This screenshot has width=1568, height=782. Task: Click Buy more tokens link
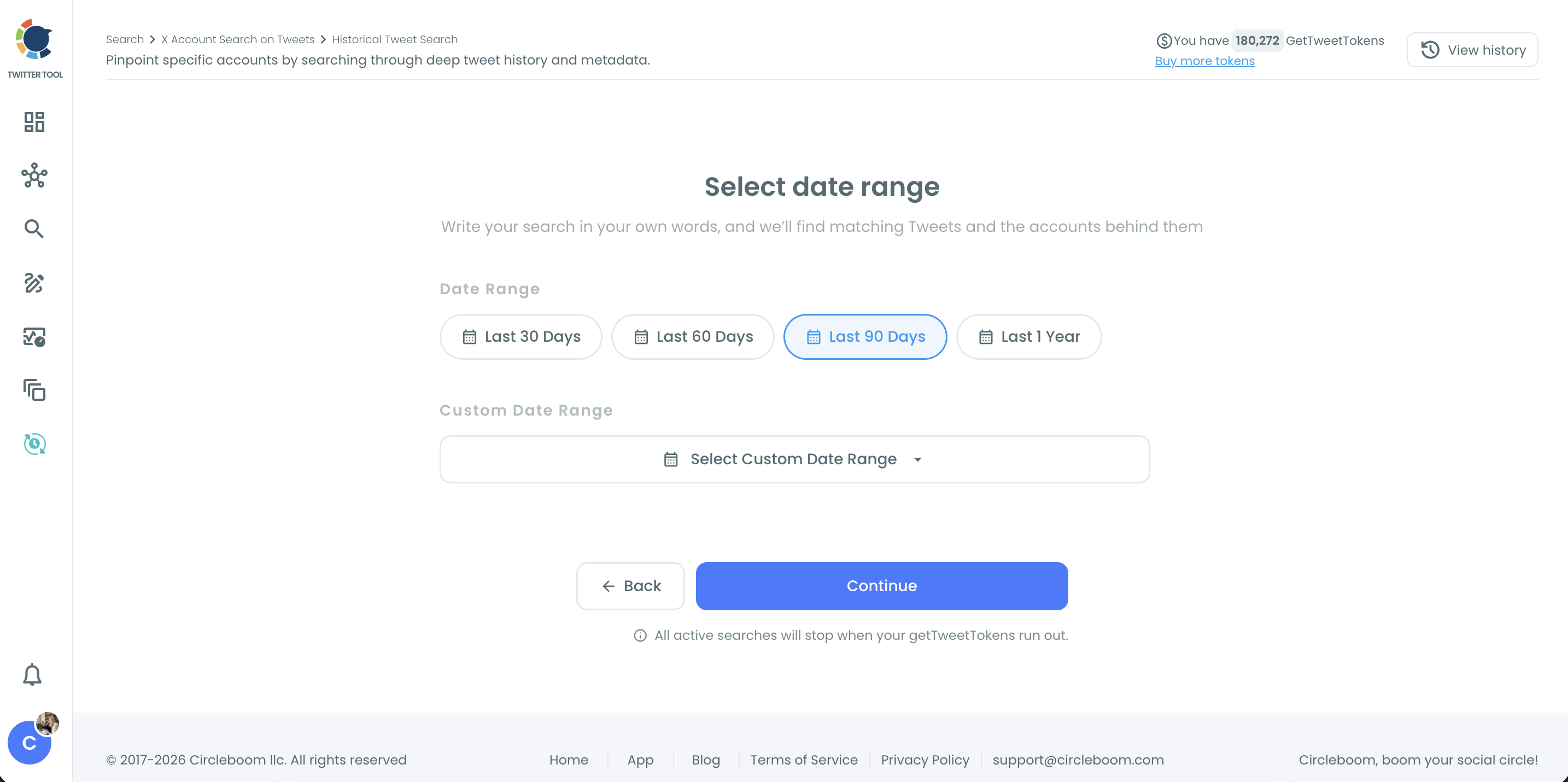pyautogui.click(x=1204, y=61)
